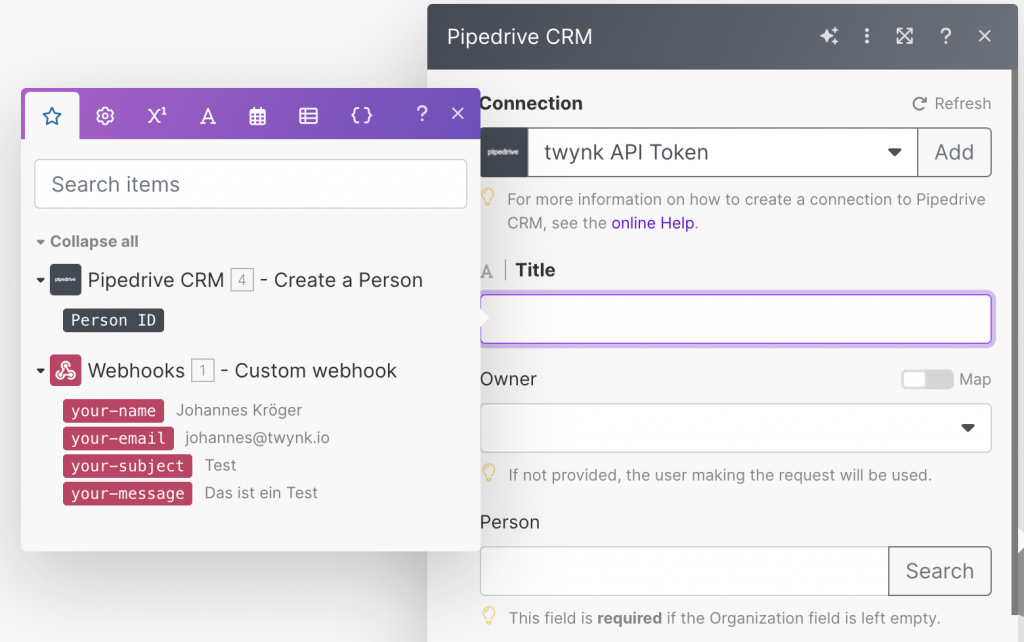
Task: Collapse the Pipedrive CRM Create a Person group
Action: tap(41, 280)
